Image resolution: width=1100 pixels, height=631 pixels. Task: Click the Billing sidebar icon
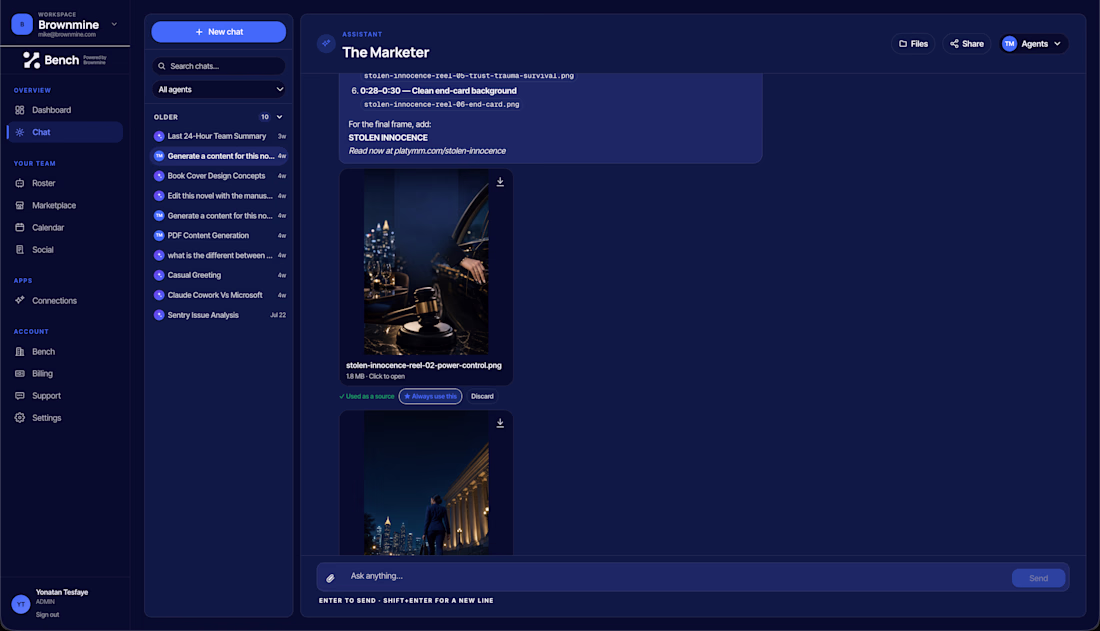point(20,374)
